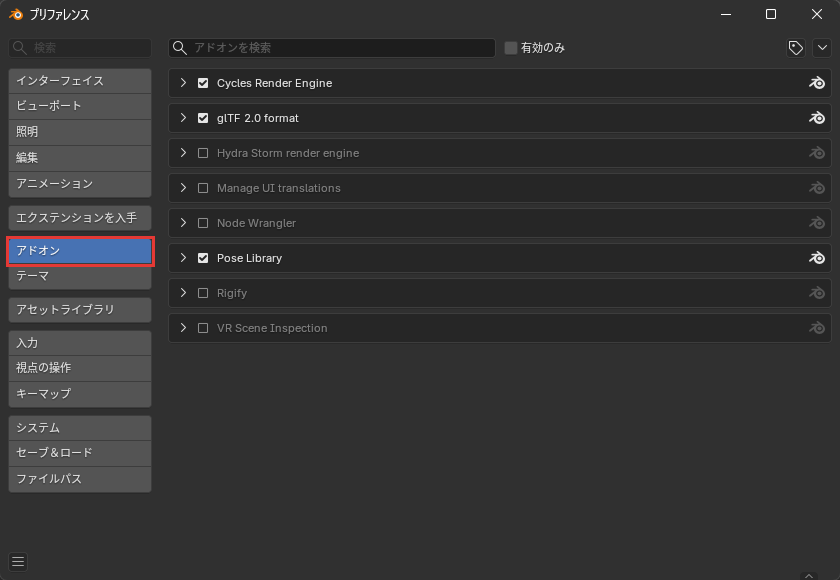The width and height of the screenshot is (840, 580).
Task: Click the Blender icon on Cycles Render Engine row
Action: (x=816, y=83)
